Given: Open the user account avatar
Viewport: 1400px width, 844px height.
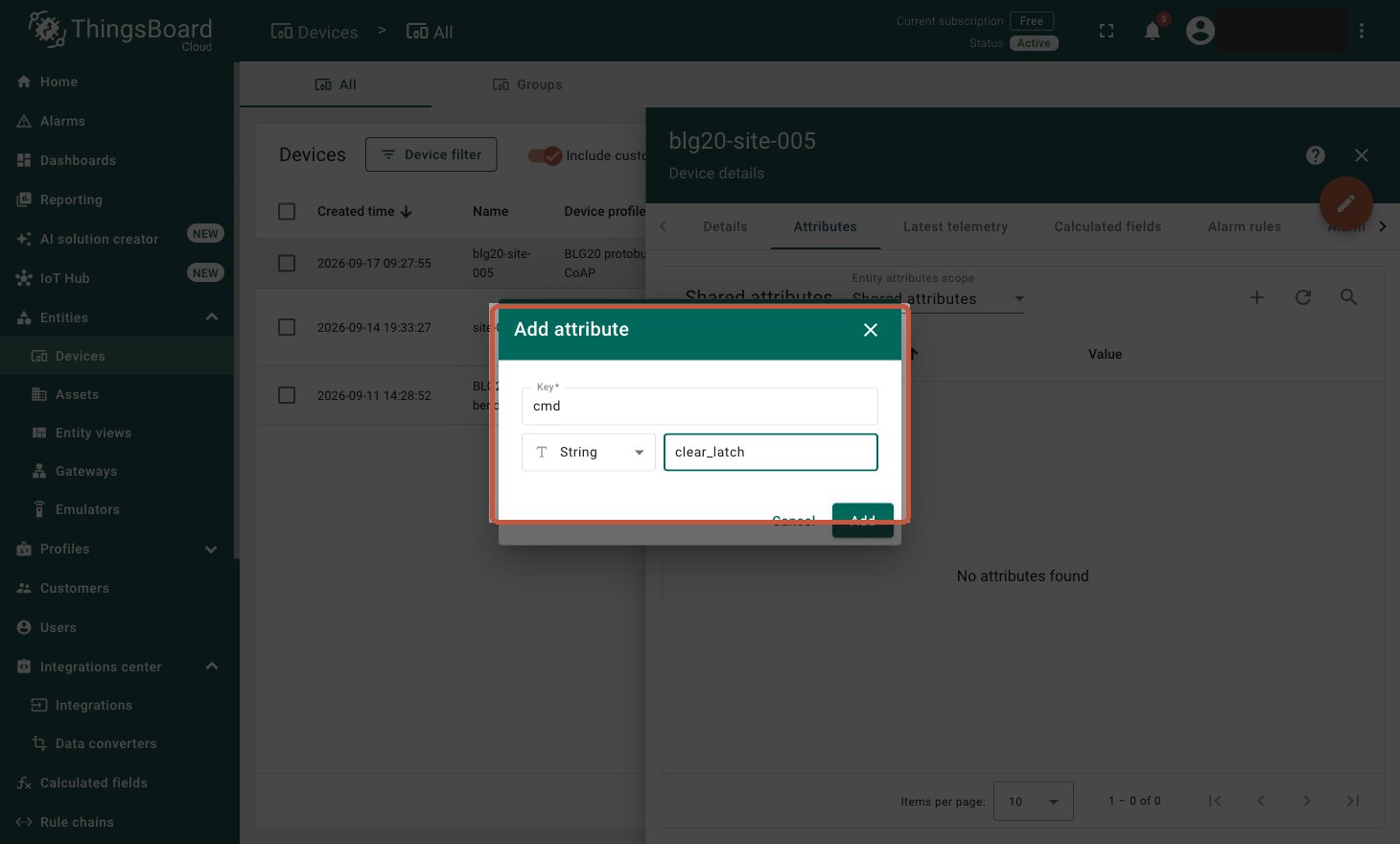Looking at the screenshot, I should coord(1200,31).
